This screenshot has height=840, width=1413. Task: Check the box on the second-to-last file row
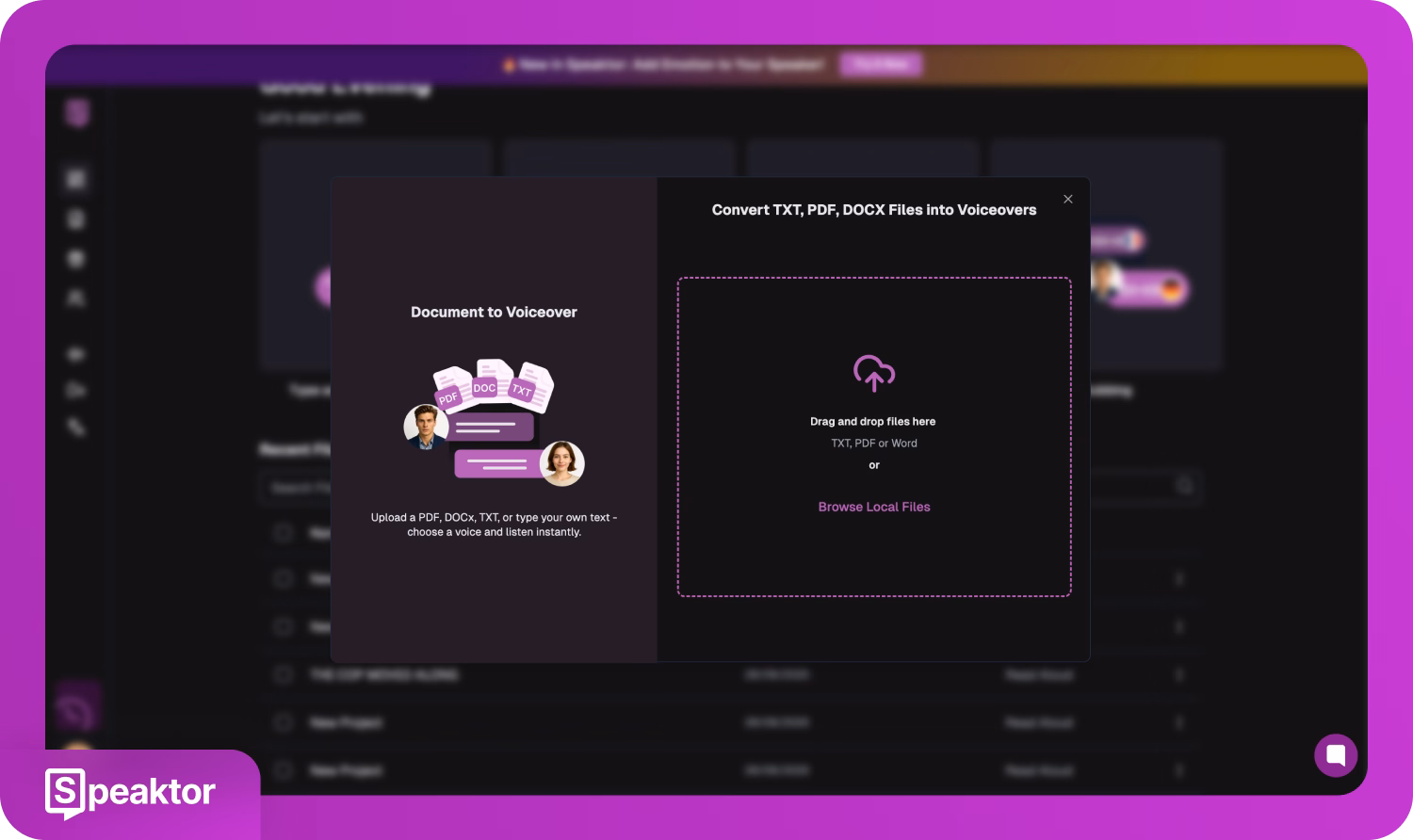coord(283,722)
